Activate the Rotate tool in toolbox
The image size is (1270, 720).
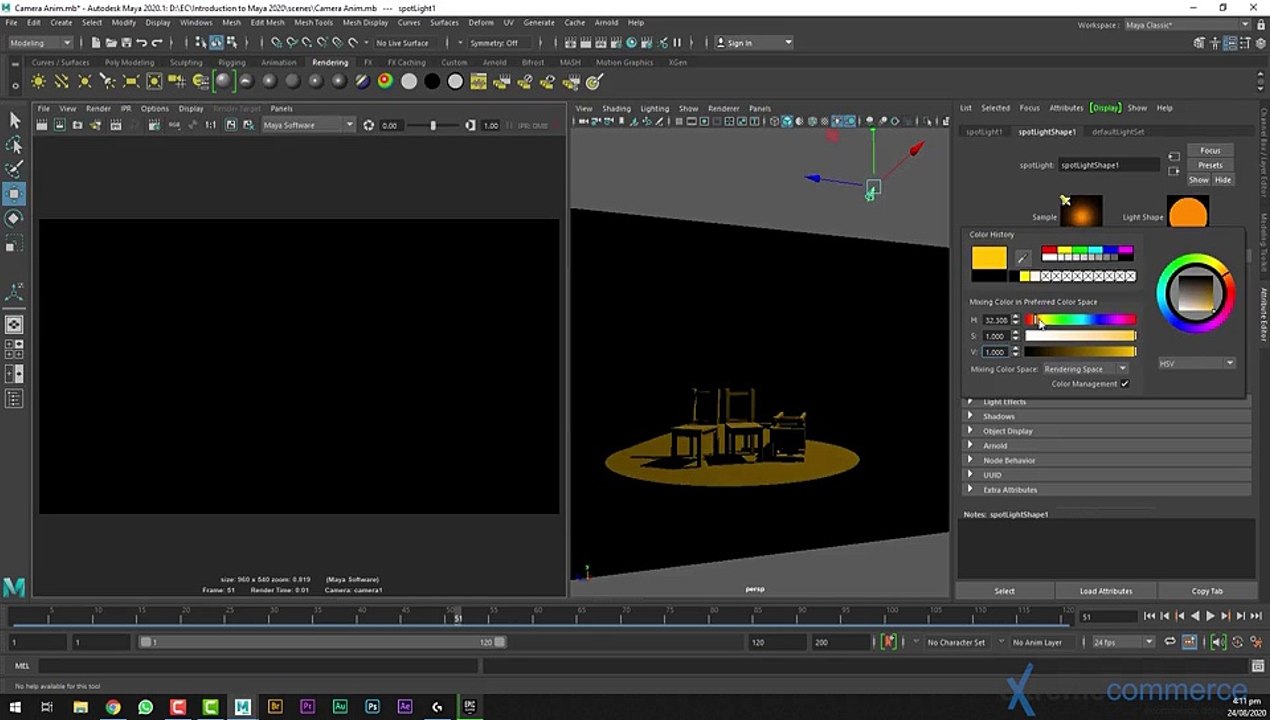14,218
